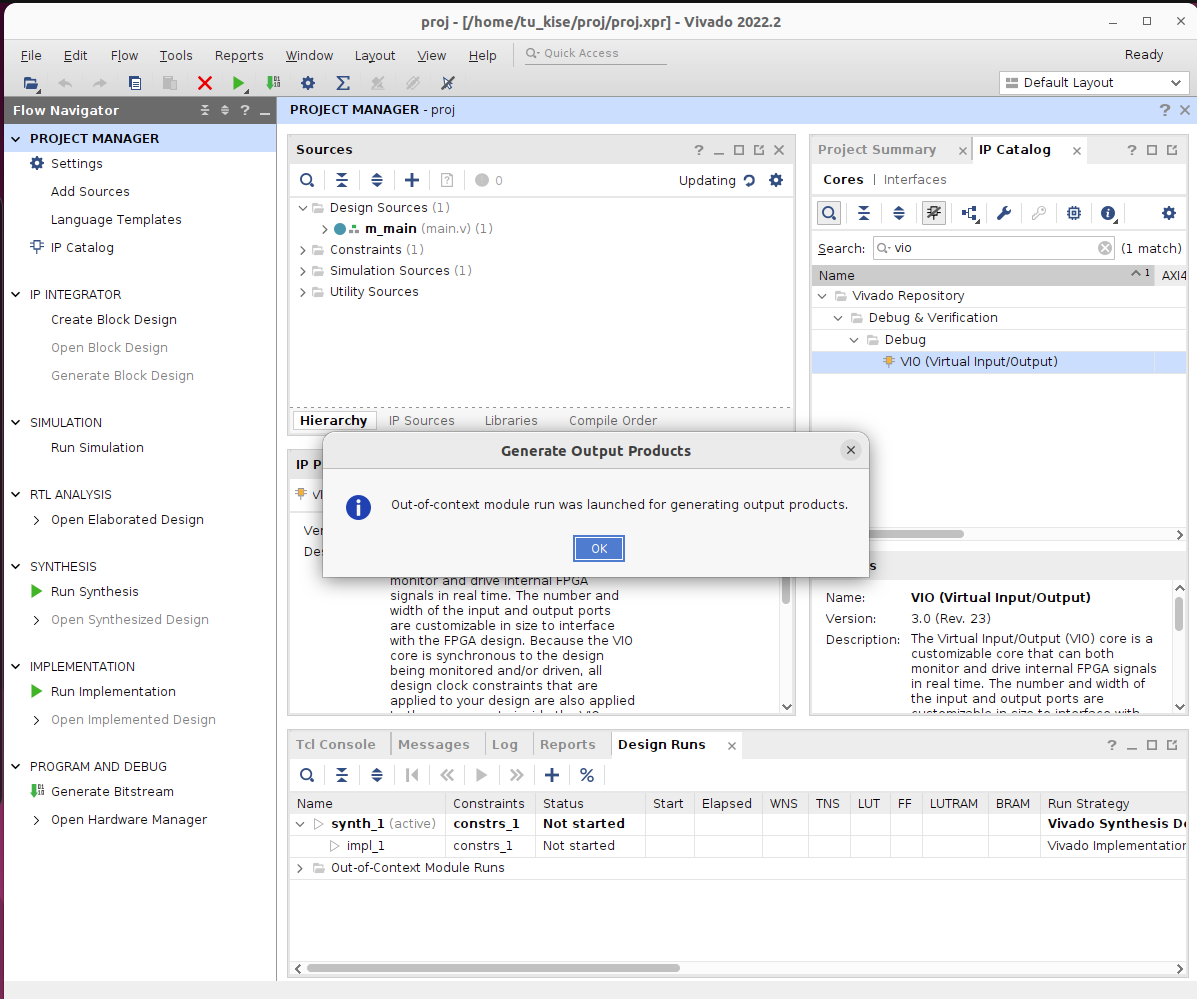Click add sources plus icon in Sources
1197x999 pixels.
[x=412, y=180]
